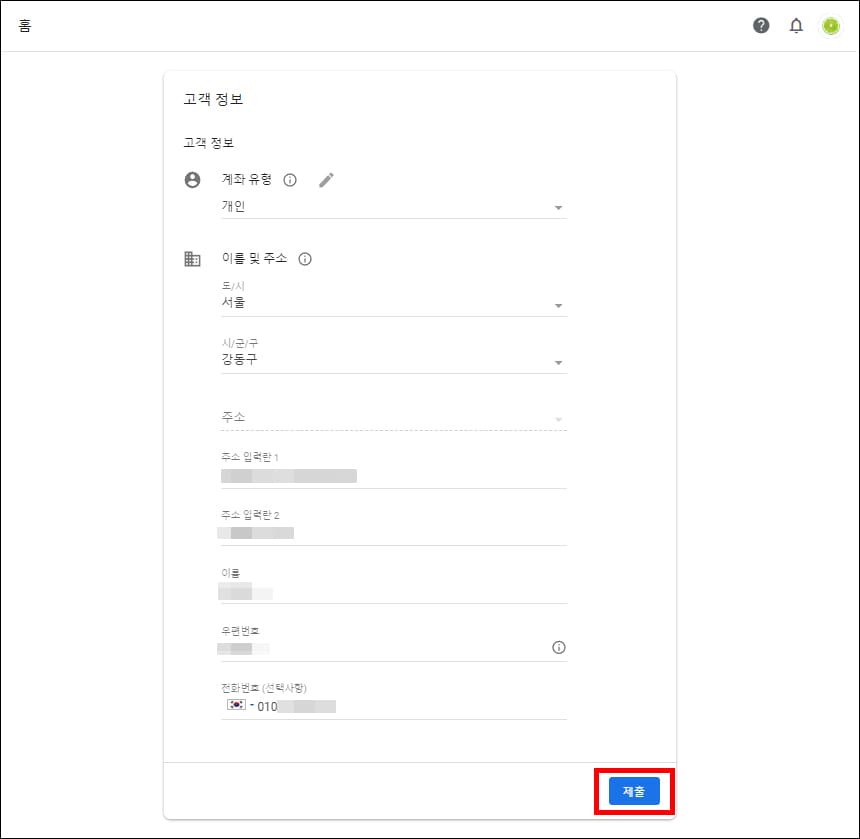Viewport: 860px width, 839px height.
Task: Open the 계좌 유형 dropdown showing 개인
Action: (558, 207)
